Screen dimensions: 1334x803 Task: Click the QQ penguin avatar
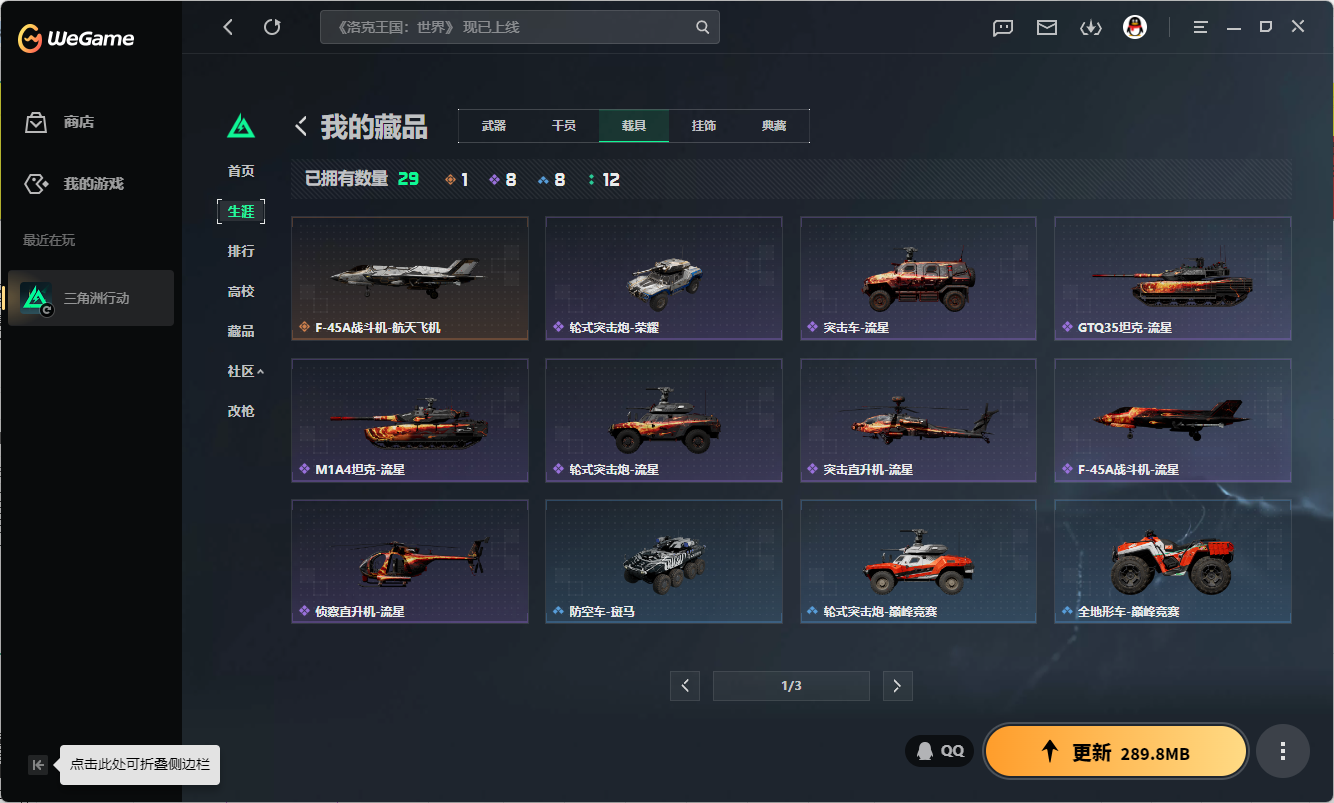[x=1134, y=28]
